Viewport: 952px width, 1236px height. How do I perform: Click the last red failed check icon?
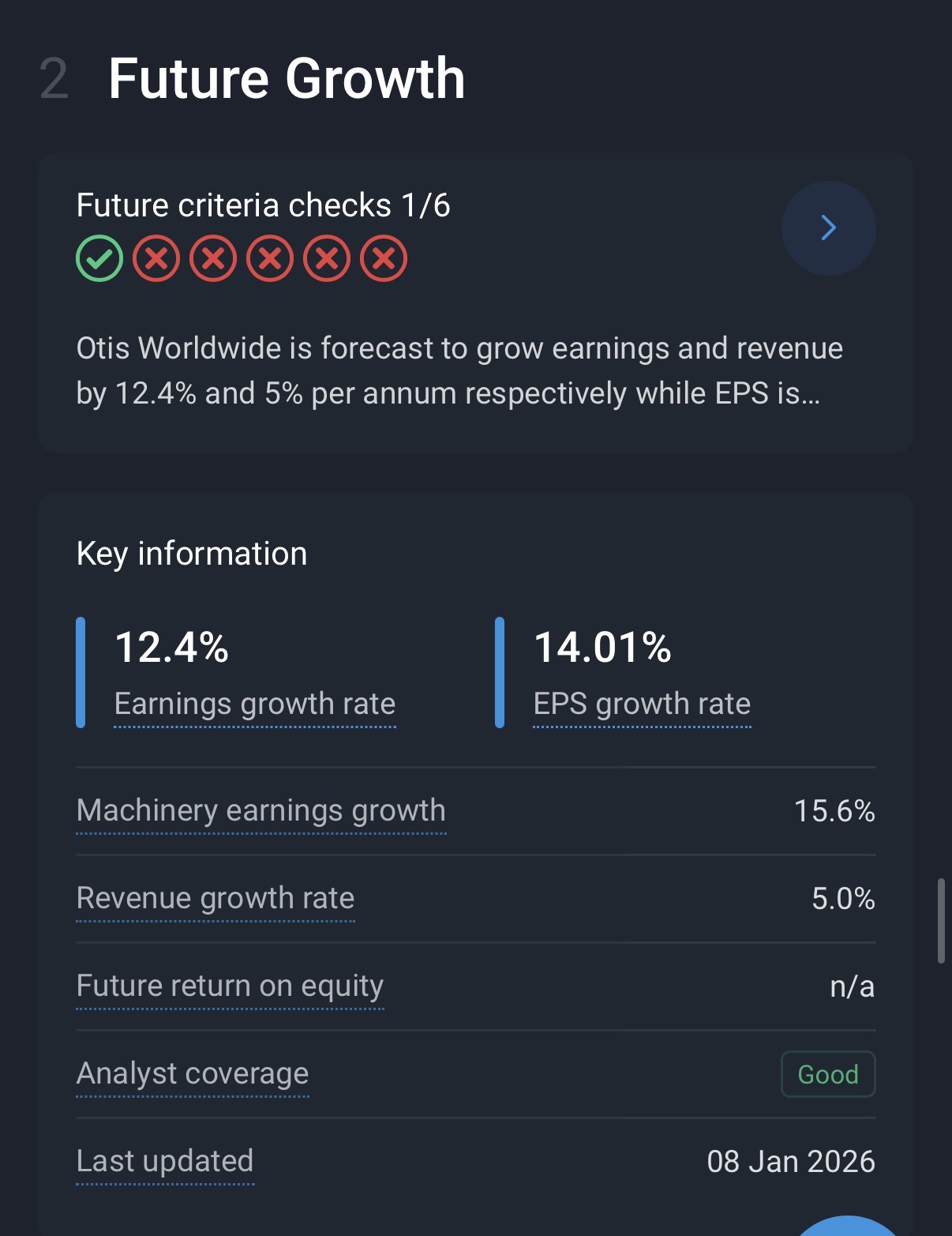coord(384,258)
